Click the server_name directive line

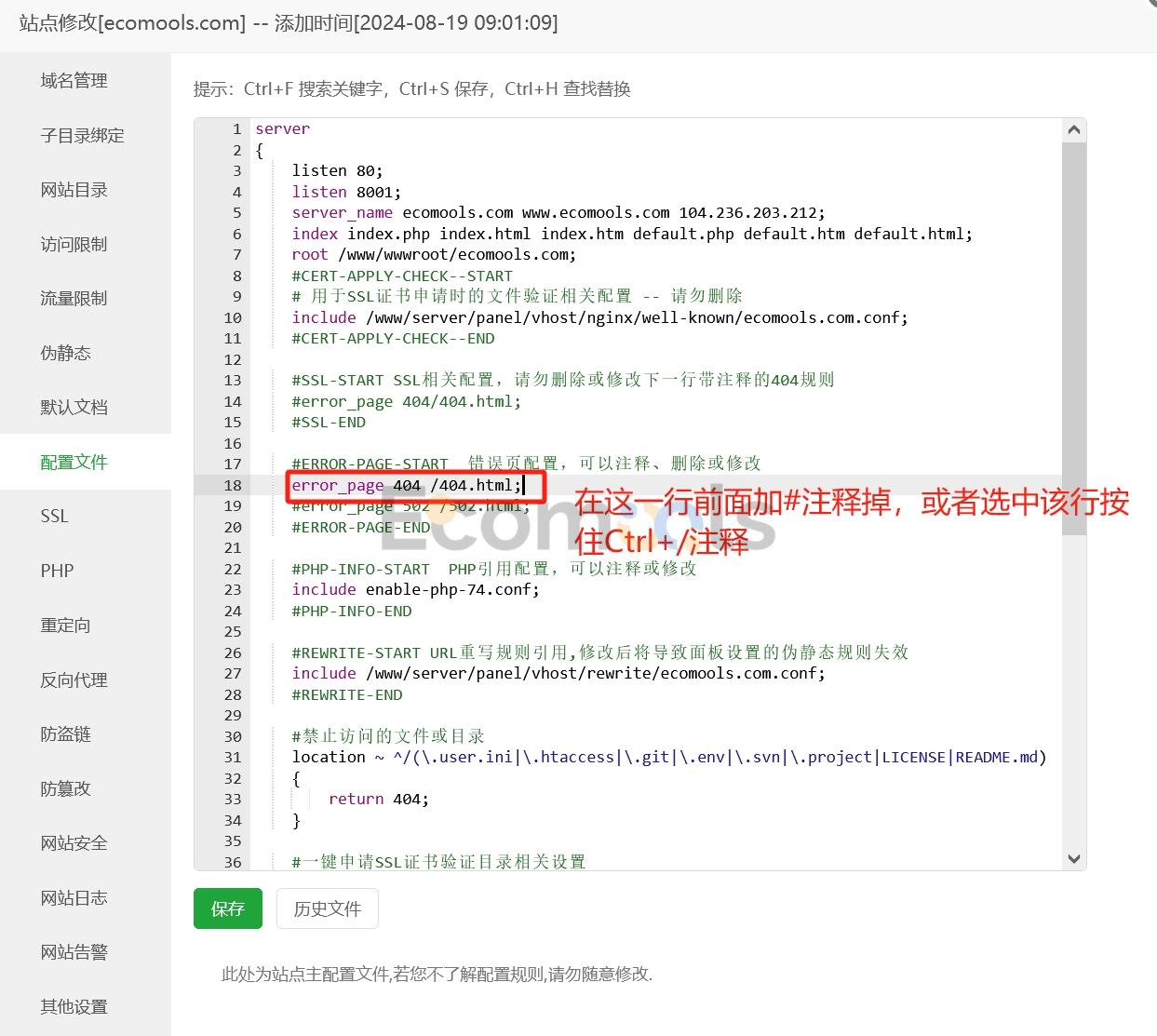(558, 212)
